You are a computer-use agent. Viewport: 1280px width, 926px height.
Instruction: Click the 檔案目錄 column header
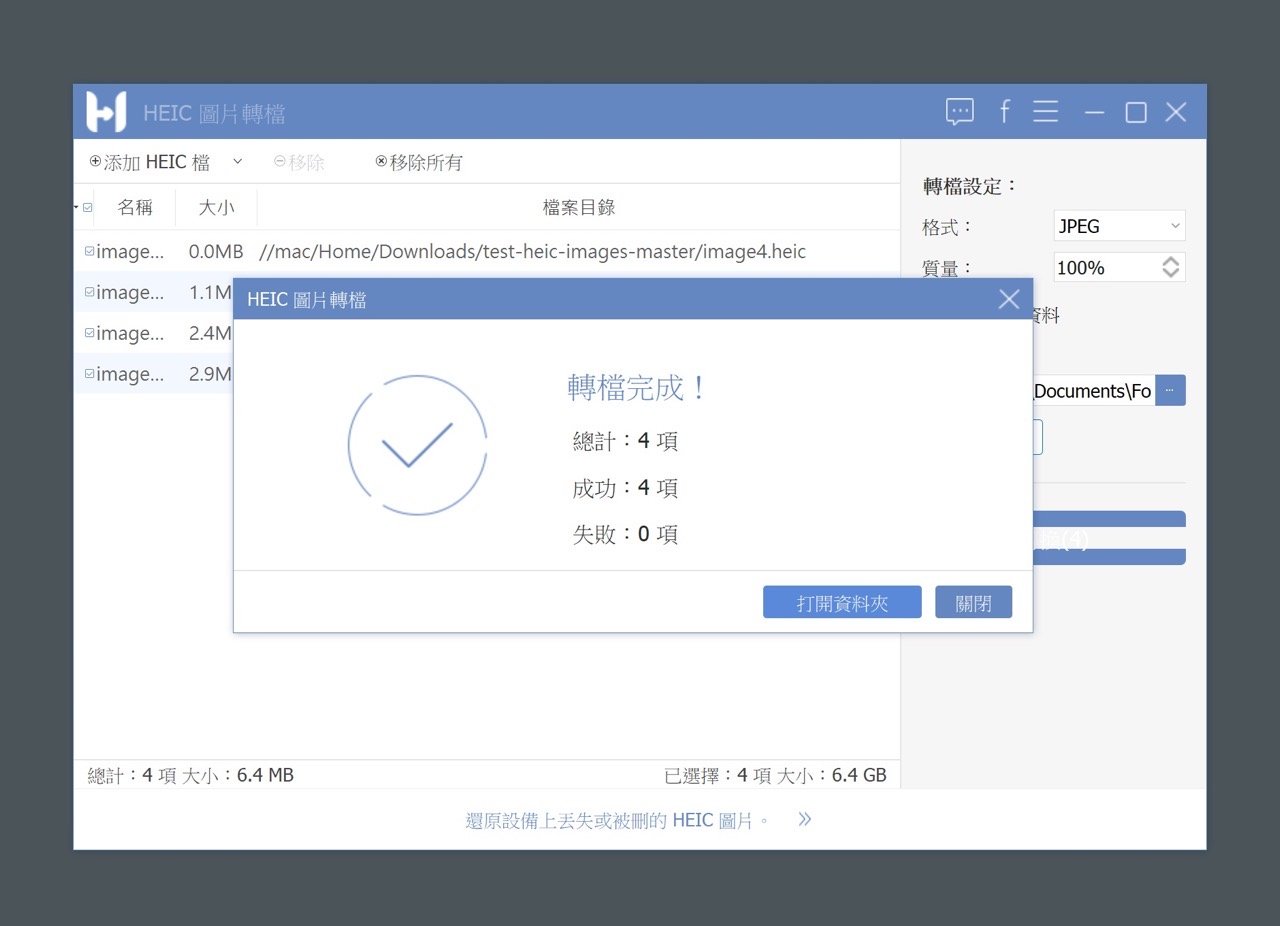coord(579,208)
